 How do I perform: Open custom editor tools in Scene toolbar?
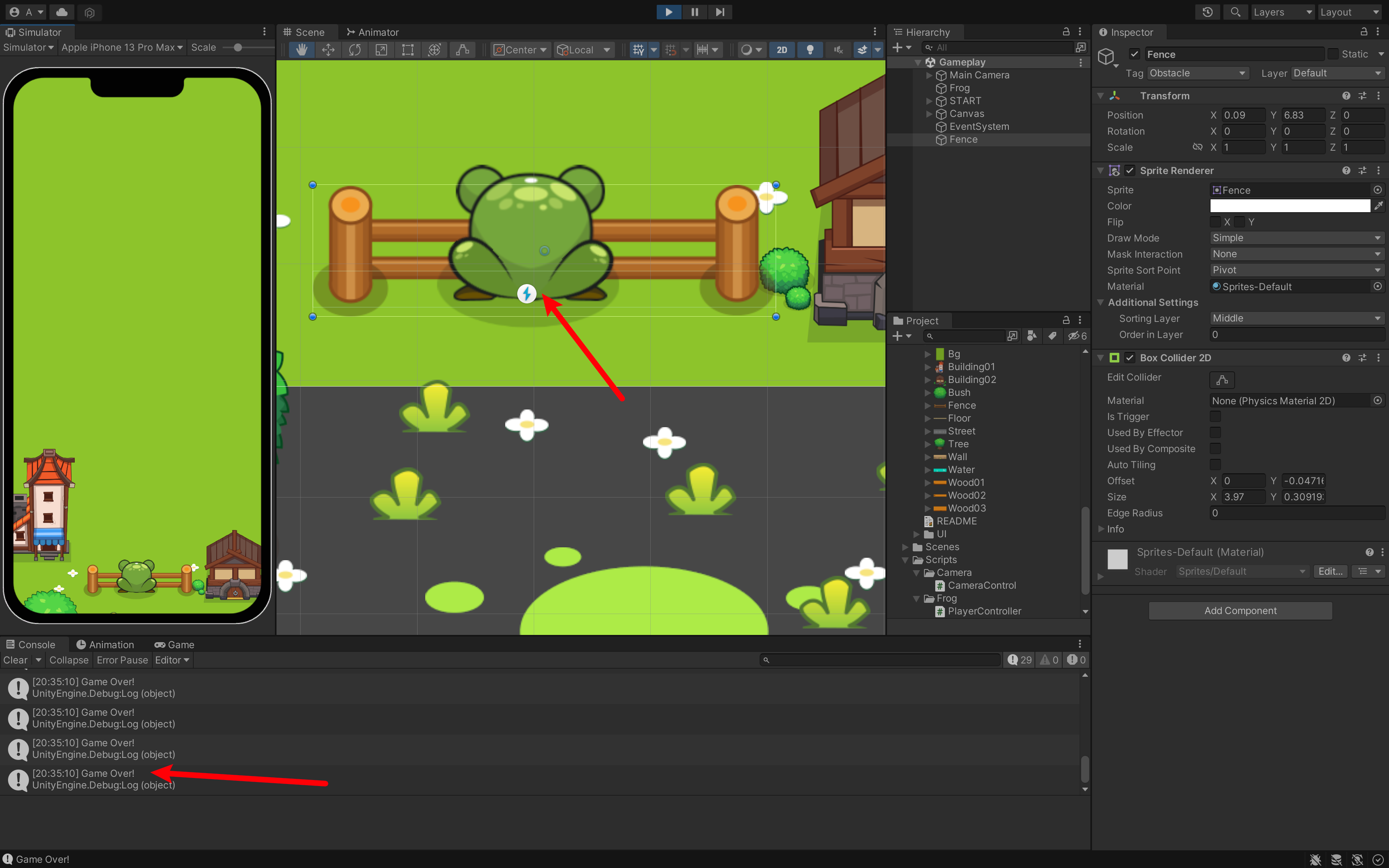pyautogui.click(x=462, y=50)
